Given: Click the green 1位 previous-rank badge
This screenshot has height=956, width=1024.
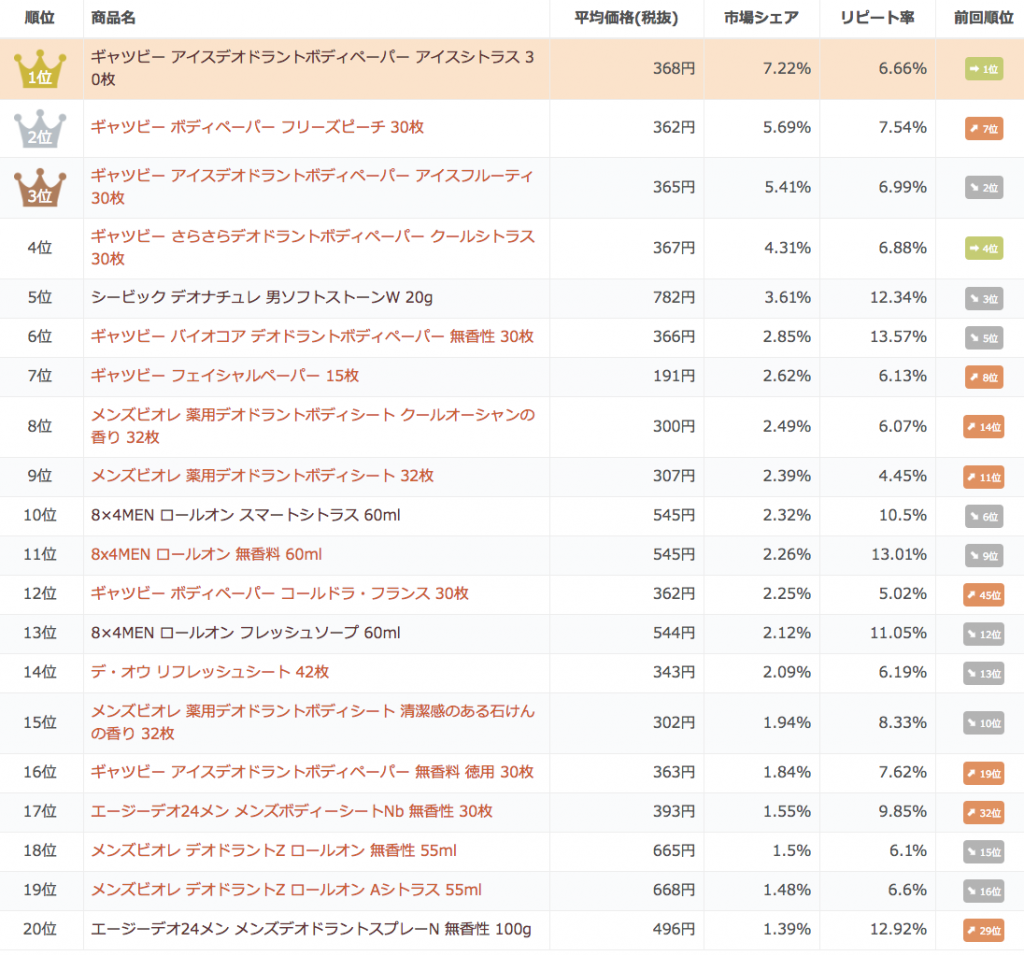Looking at the screenshot, I should (x=984, y=69).
